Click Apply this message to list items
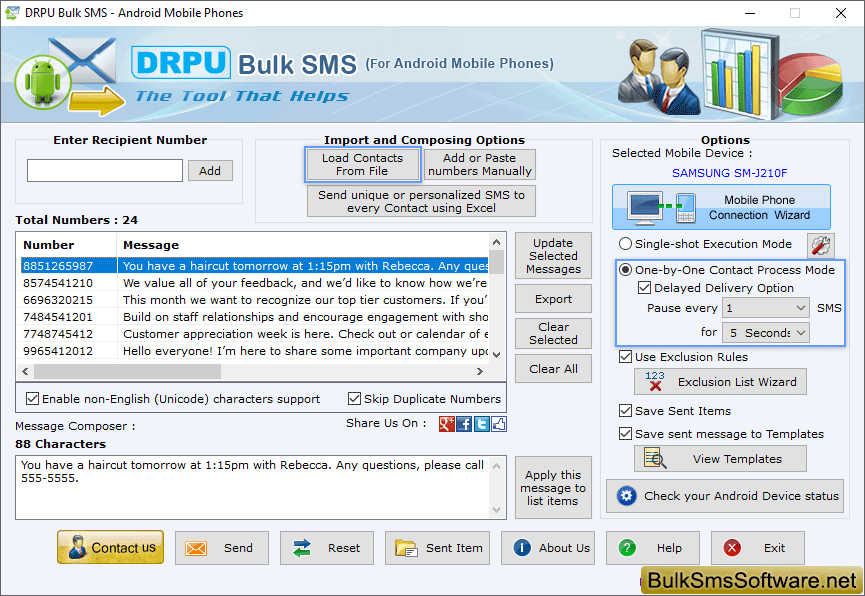The width and height of the screenshot is (865, 596). pos(553,488)
